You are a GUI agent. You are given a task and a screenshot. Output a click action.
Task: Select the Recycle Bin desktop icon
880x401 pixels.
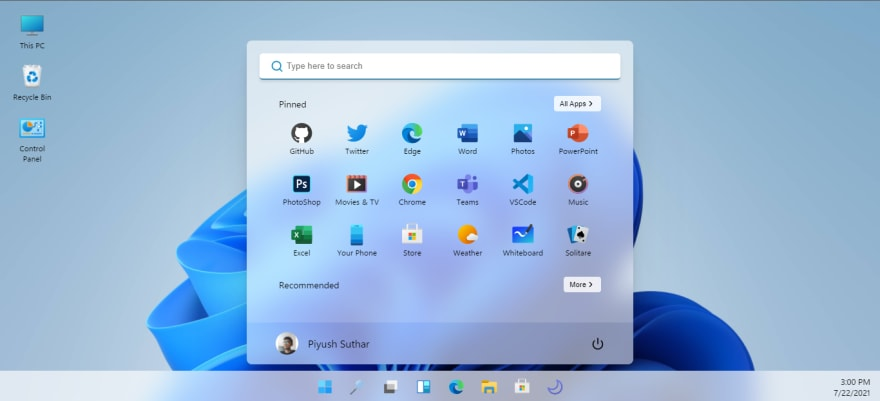click(x=32, y=83)
